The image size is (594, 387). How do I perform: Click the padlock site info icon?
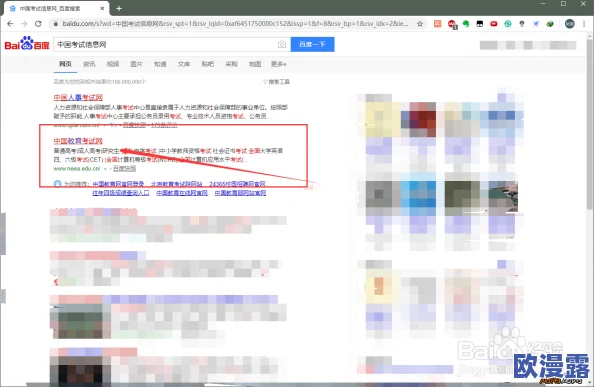point(56,24)
